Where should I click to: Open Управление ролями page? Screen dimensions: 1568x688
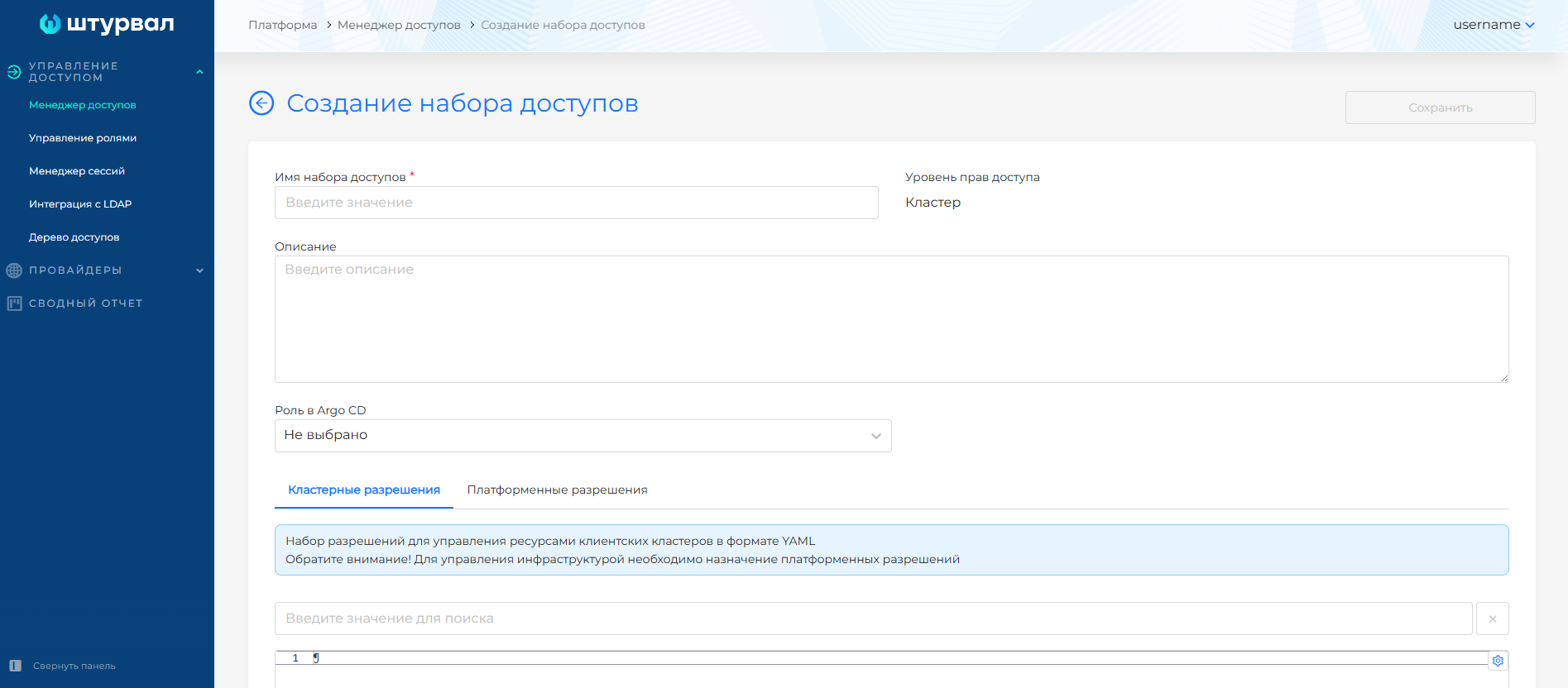83,138
